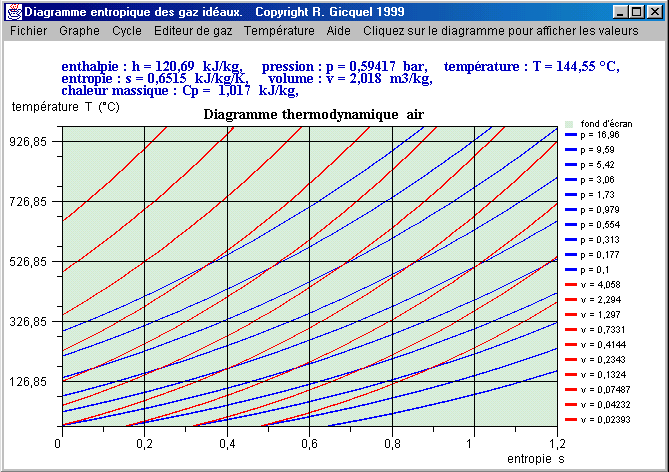Click the pression p = 0,59417 bar readout
The height and width of the screenshot is (472, 669).
344,67
